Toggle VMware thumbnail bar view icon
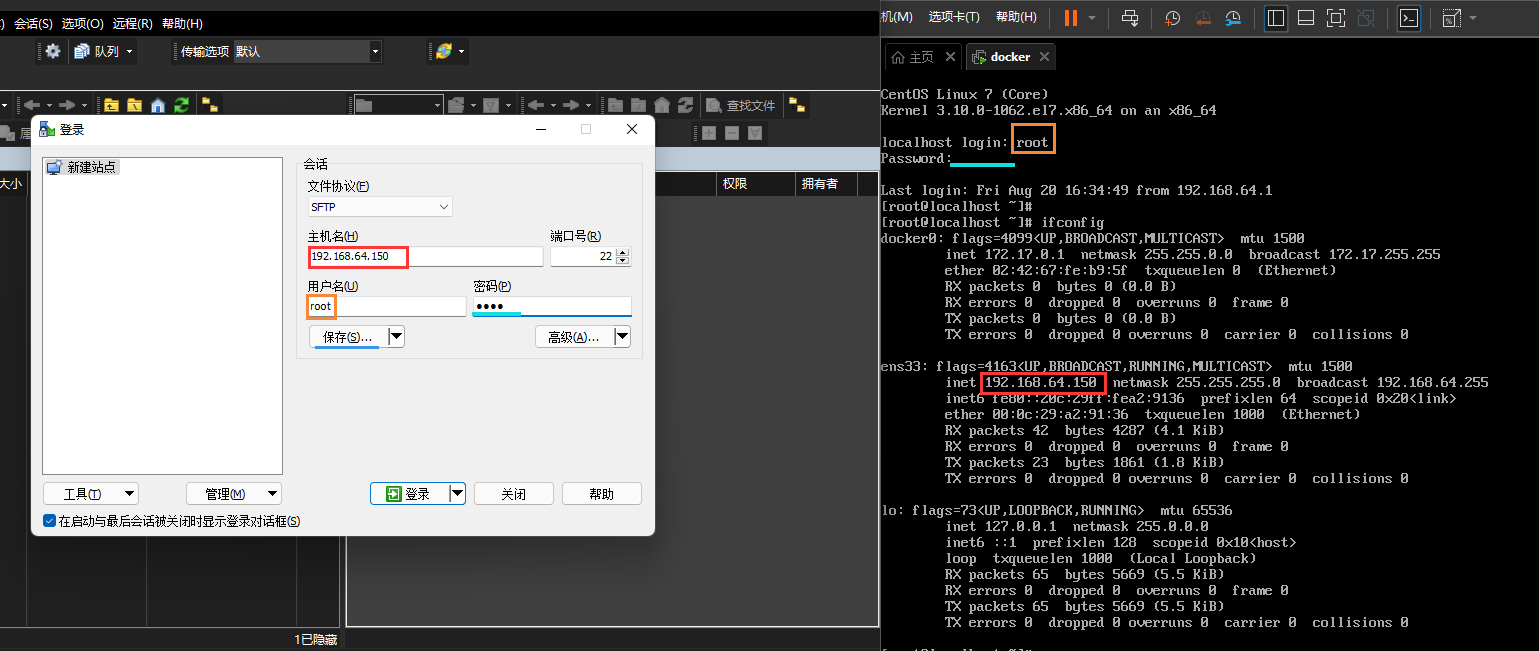Screen dimensions: 1539x651 tap(1306, 18)
